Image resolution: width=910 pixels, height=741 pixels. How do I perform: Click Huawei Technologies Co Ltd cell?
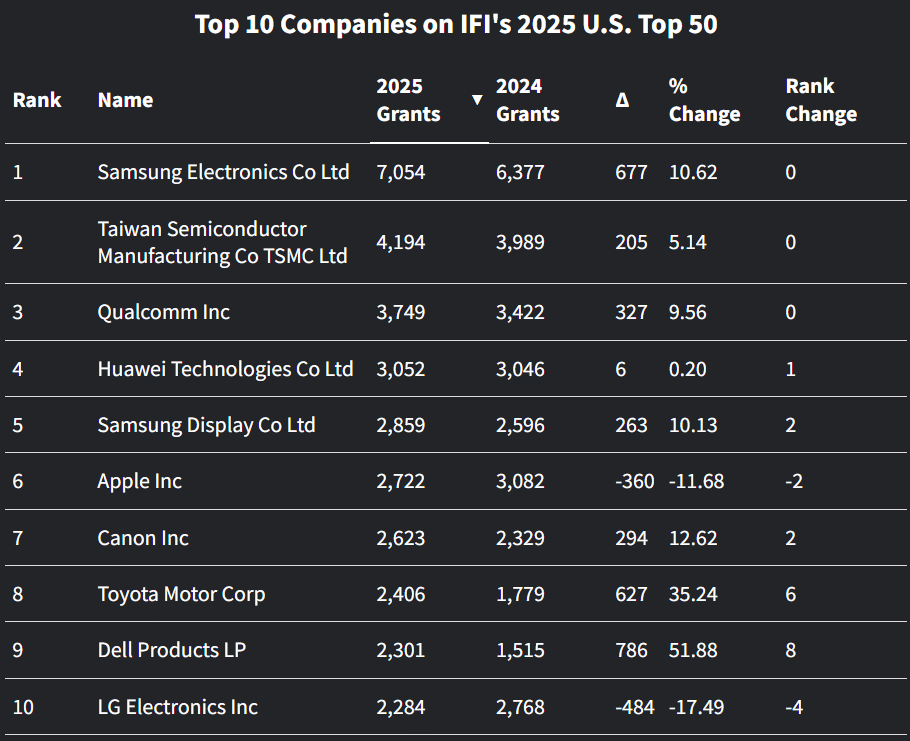(x=225, y=369)
